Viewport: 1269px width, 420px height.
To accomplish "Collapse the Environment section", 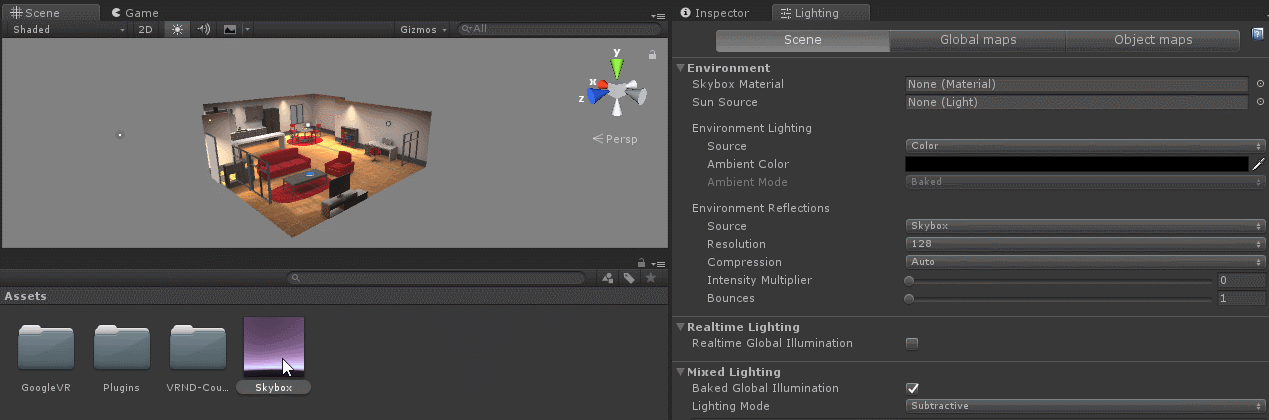I will (681, 68).
